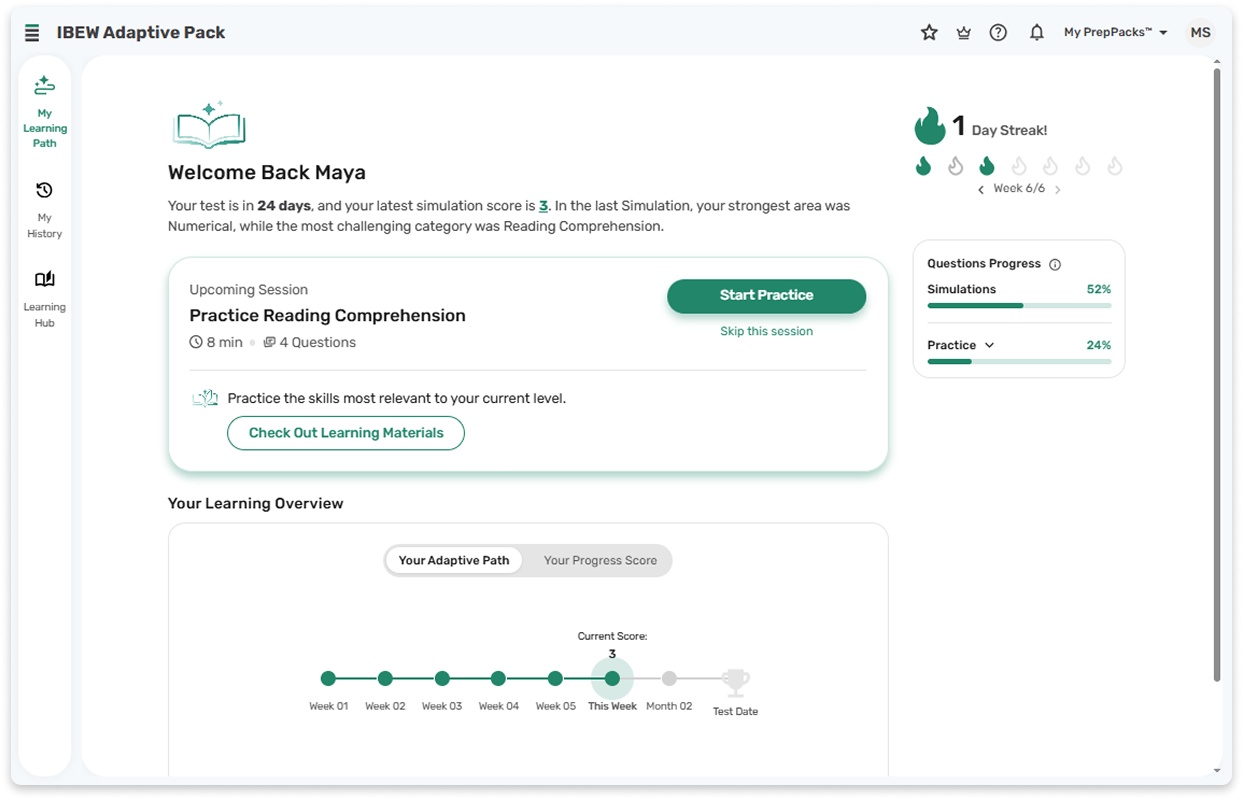1243x800 pixels.
Task: Open the notifications bell icon
Action: pyautogui.click(x=1037, y=32)
